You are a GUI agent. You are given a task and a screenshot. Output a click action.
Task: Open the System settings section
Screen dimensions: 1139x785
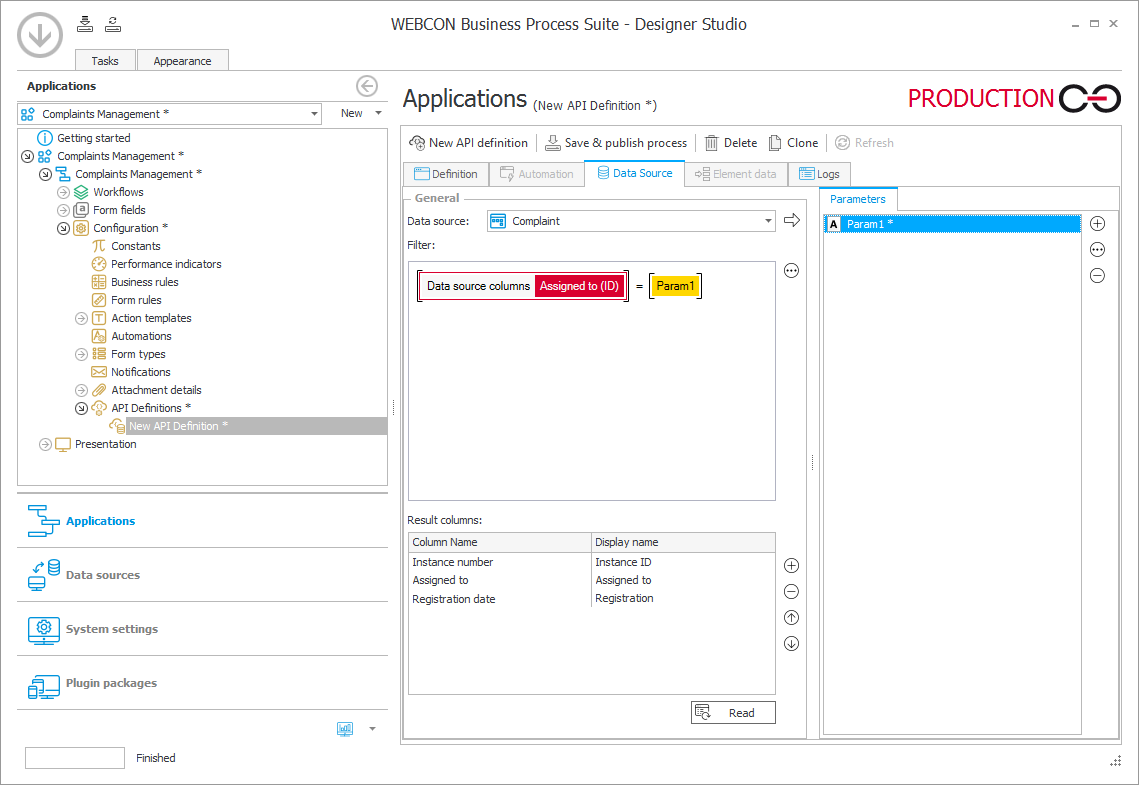pyautogui.click(x=202, y=629)
